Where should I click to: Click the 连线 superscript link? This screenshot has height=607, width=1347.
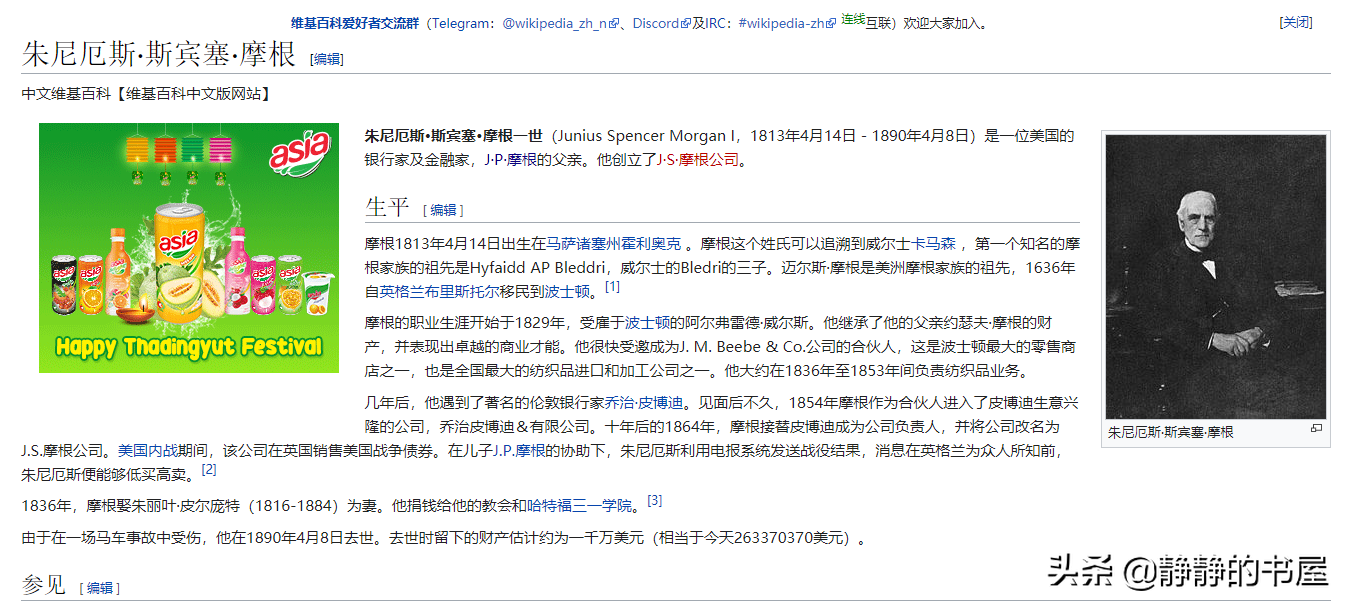852,19
